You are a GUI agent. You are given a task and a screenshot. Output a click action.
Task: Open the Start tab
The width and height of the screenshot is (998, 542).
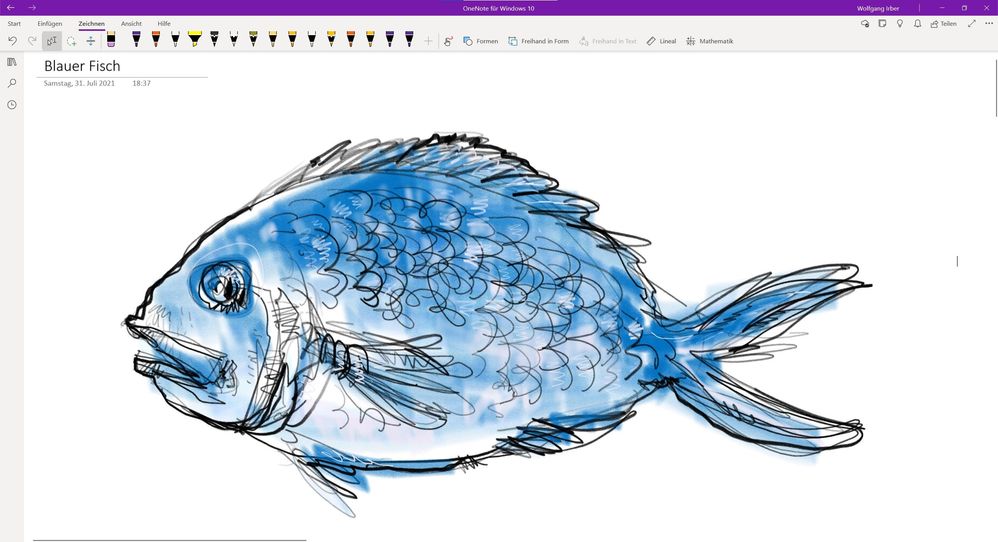[x=14, y=24]
